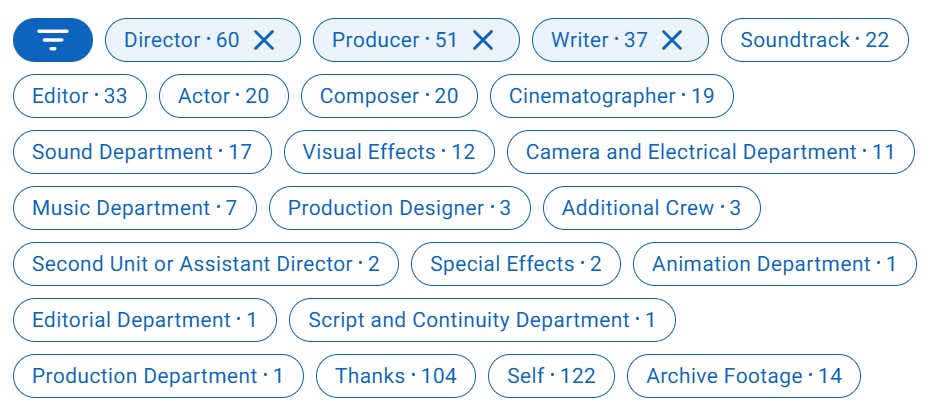Remove the Producer filter with its X
This screenshot has width=925, height=405.
(483, 40)
